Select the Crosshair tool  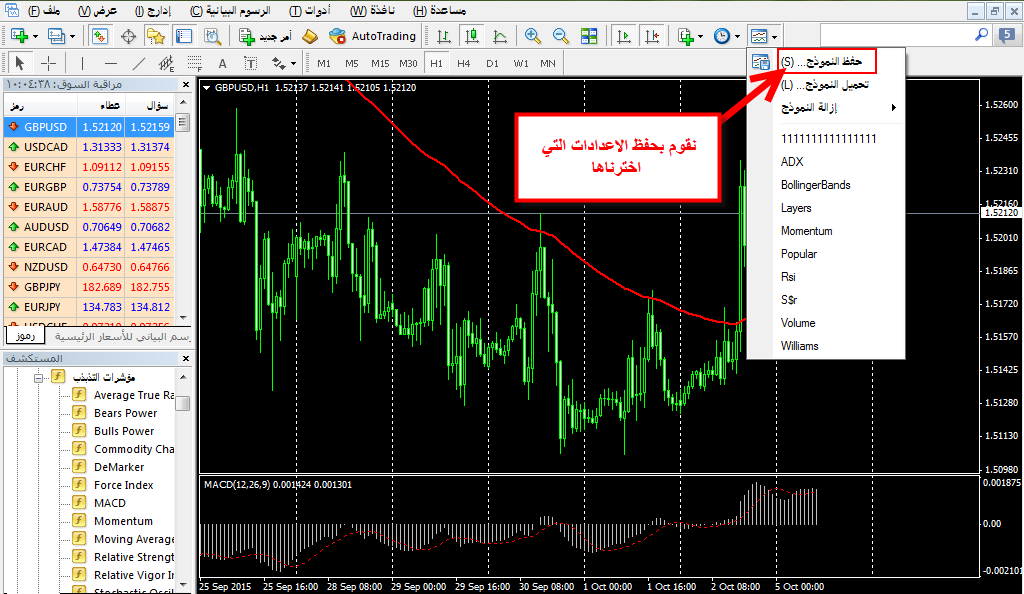click(x=48, y=63)
